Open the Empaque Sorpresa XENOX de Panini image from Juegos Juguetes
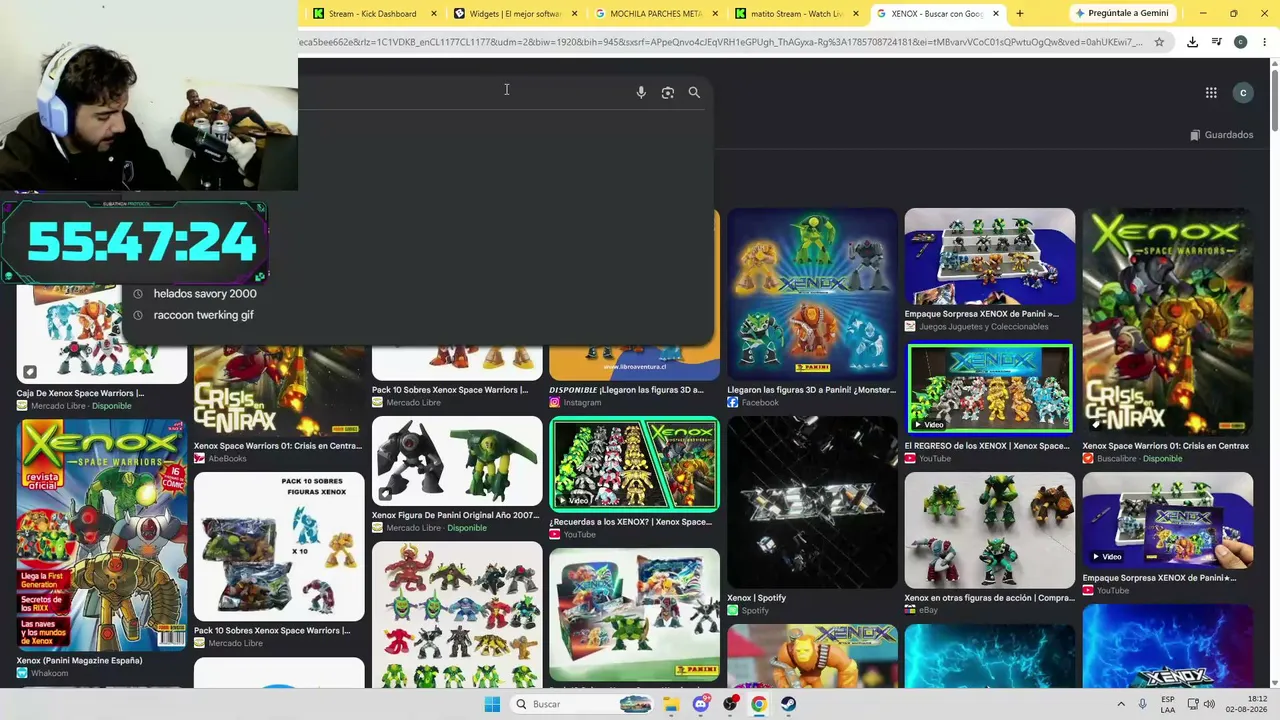Screen dimensions: 1280x720 [990, 256]
